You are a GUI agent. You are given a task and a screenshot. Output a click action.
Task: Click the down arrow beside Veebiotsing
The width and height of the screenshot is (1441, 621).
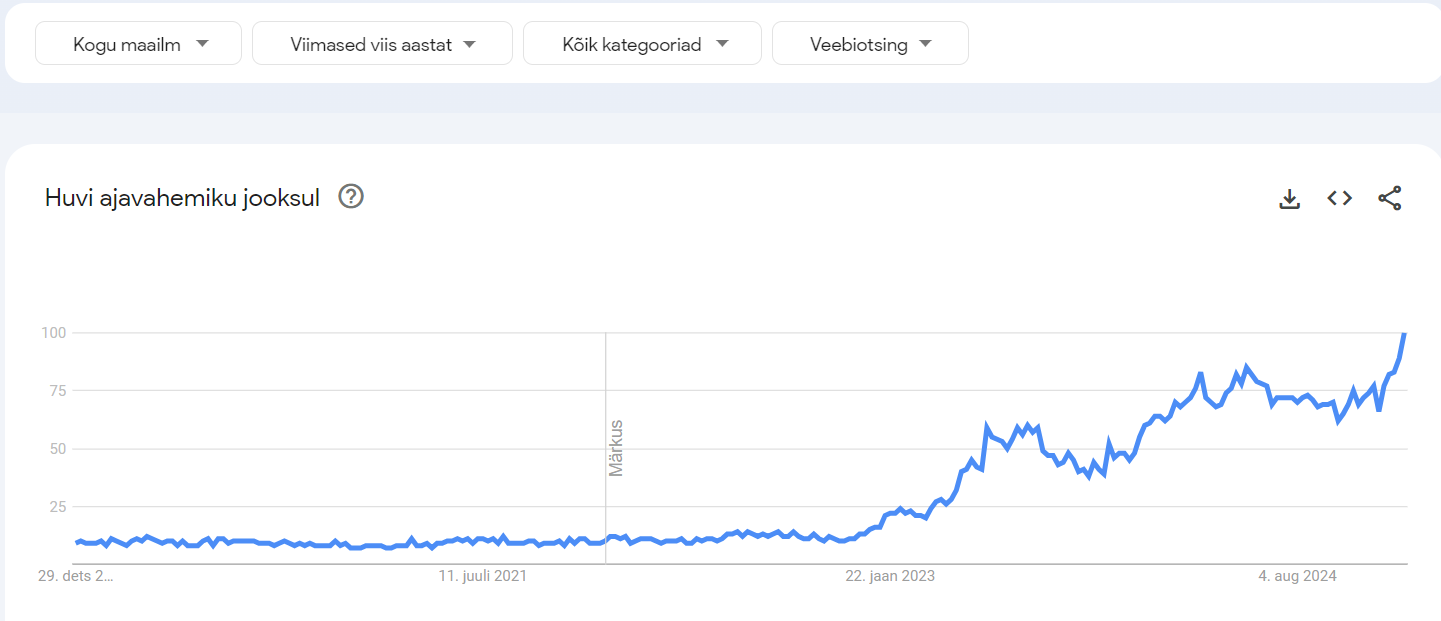(x=925, y=44)
